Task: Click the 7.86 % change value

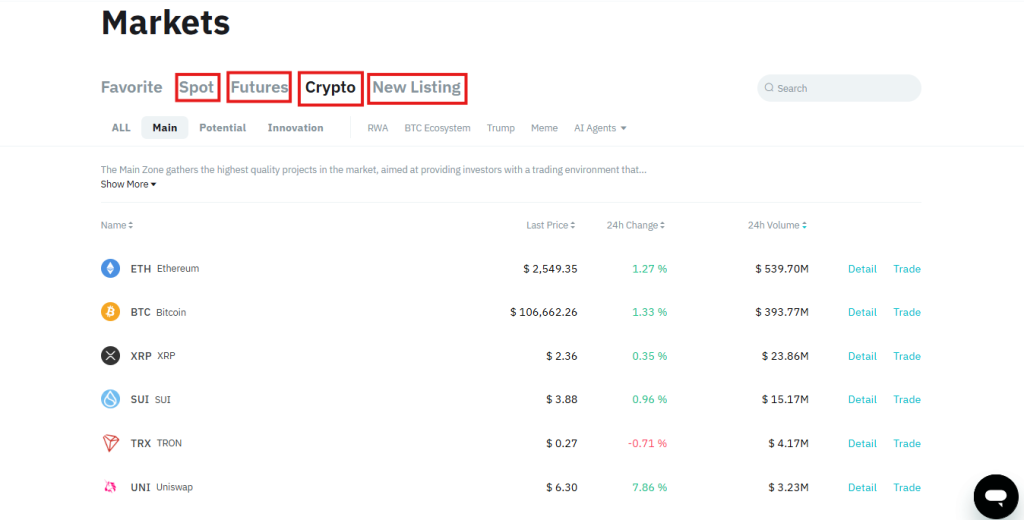Action: (650, 487)
